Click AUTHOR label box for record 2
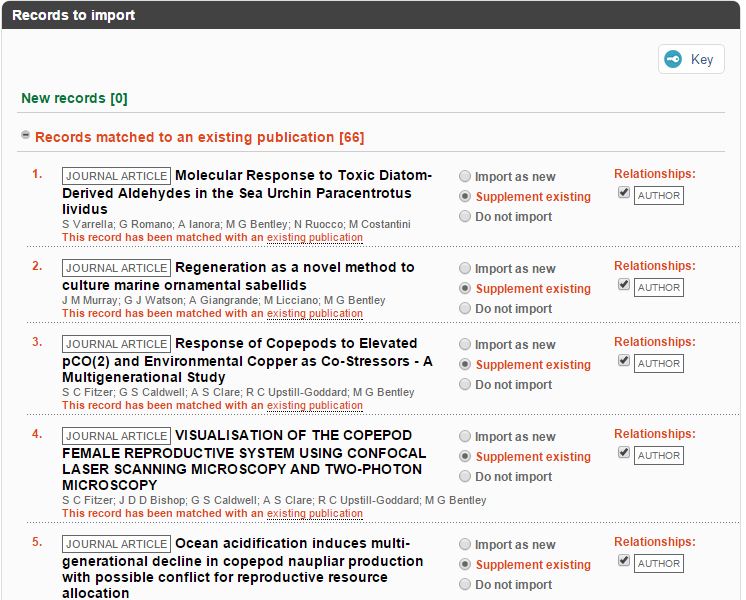 point(659,287)
